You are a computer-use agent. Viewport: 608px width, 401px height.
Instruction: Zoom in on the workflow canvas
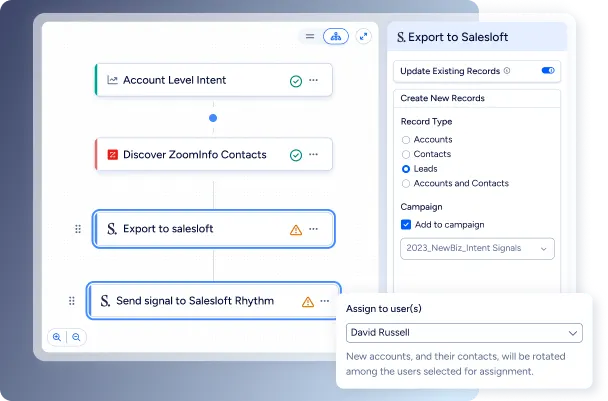(57, 337)
